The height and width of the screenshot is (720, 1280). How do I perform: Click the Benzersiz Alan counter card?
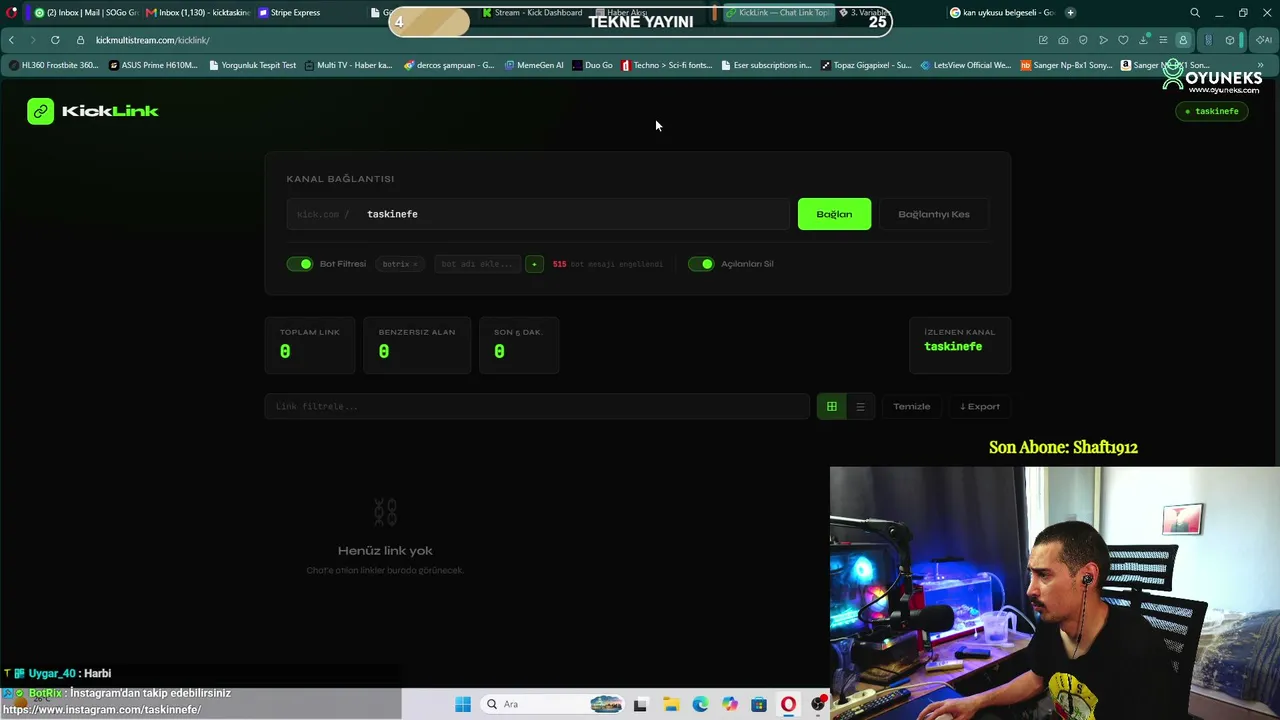pos(417,345)
